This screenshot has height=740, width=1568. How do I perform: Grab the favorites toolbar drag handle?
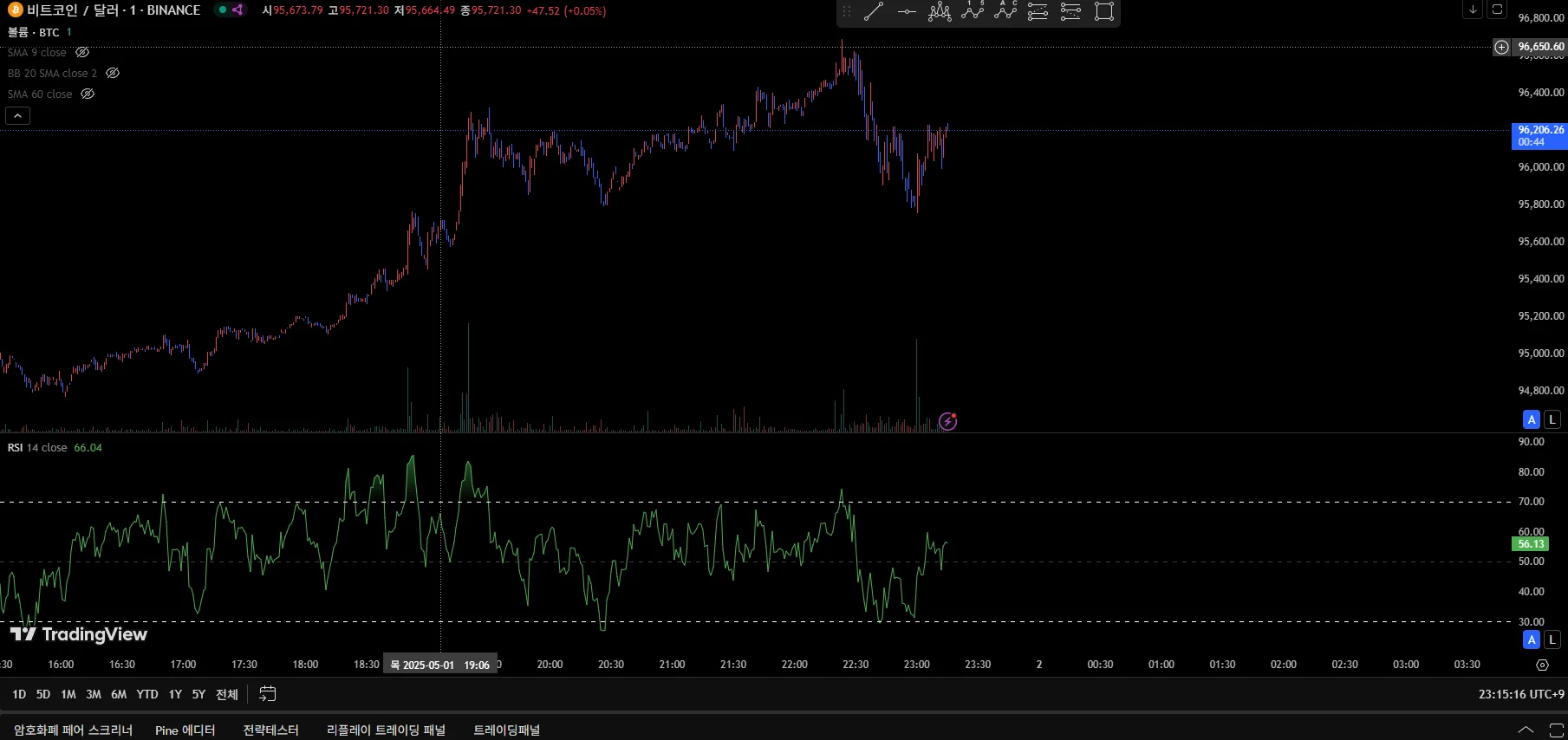pos(847,11)
